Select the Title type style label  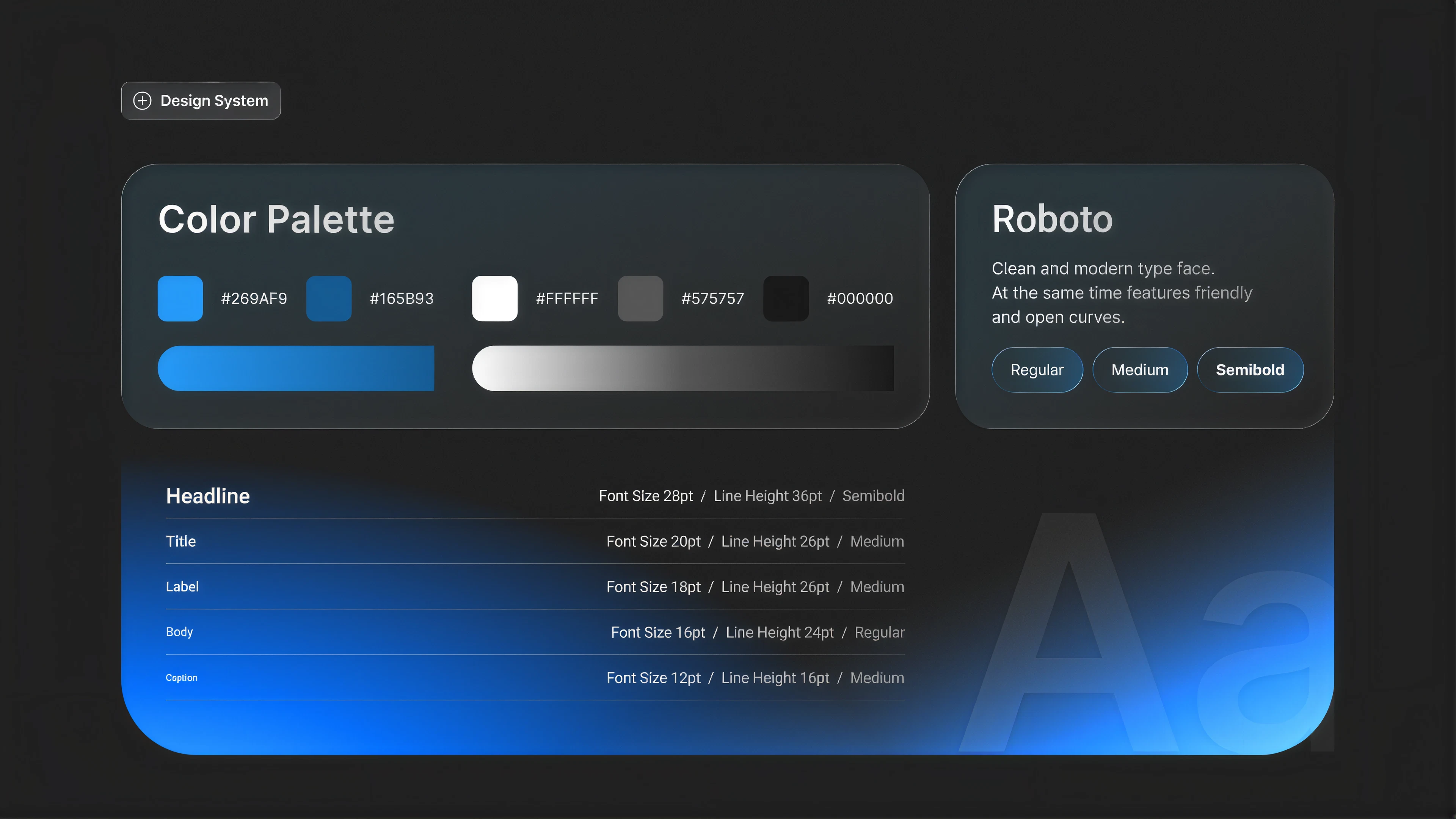181,541
